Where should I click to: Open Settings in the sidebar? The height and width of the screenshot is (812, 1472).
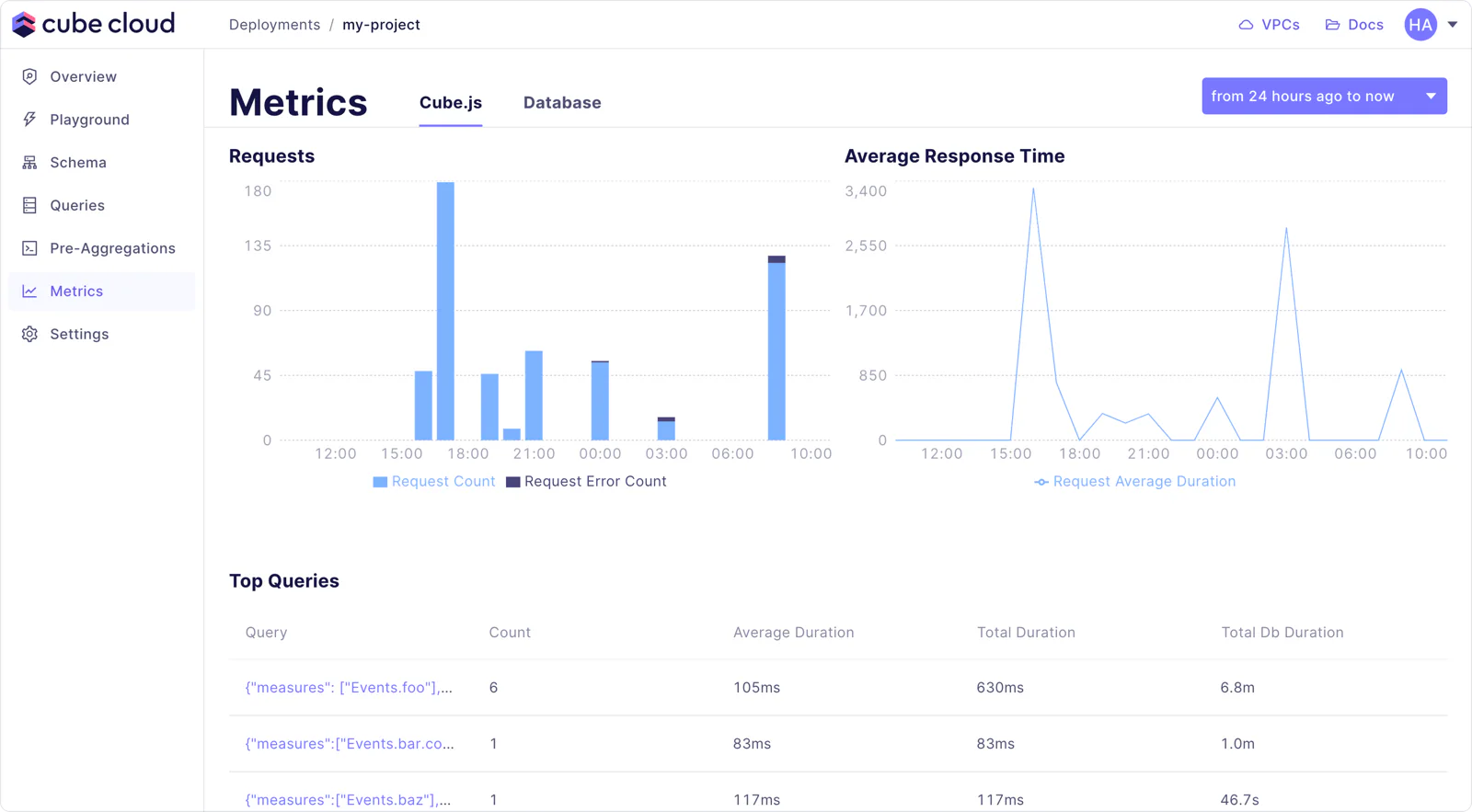(101, 334)
